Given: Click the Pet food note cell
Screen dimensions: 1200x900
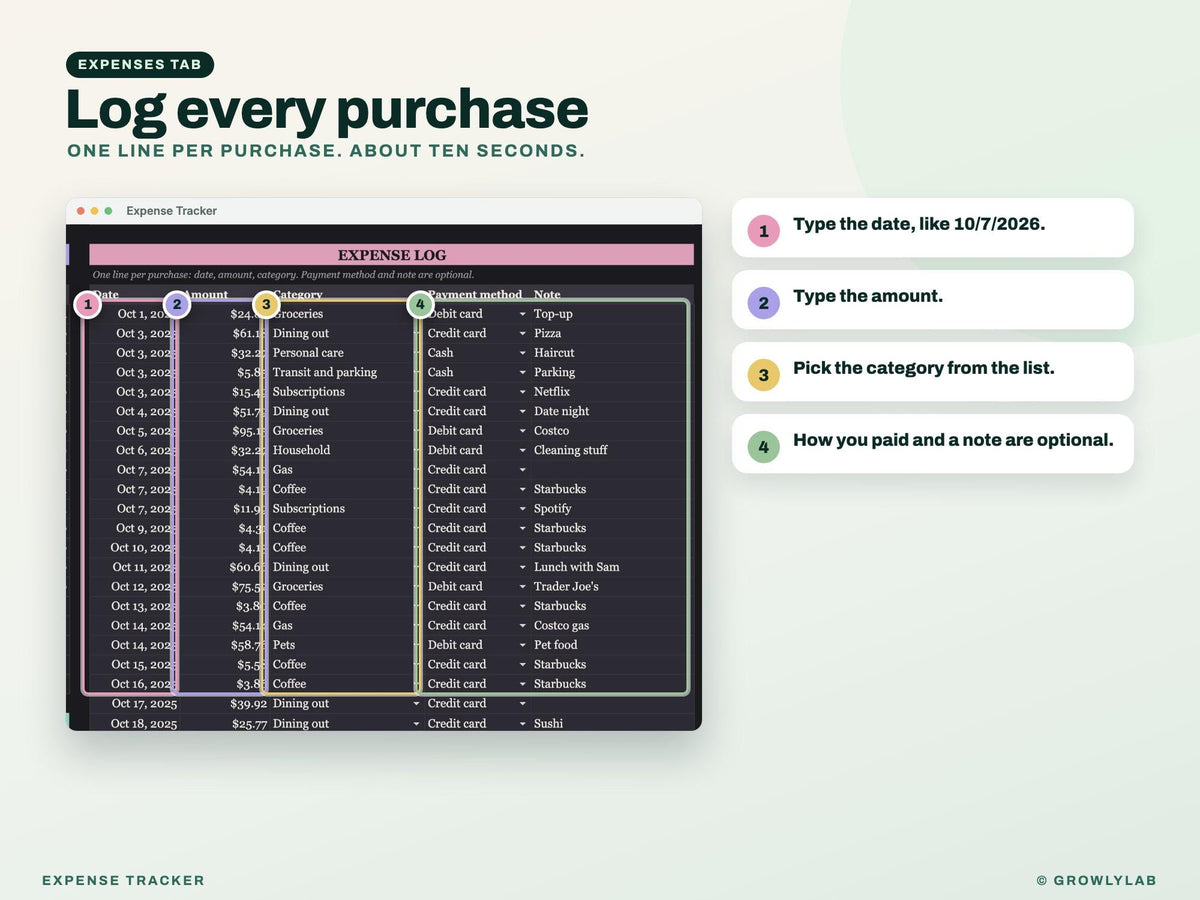Looking at the screenshot, I should [611, 645].
